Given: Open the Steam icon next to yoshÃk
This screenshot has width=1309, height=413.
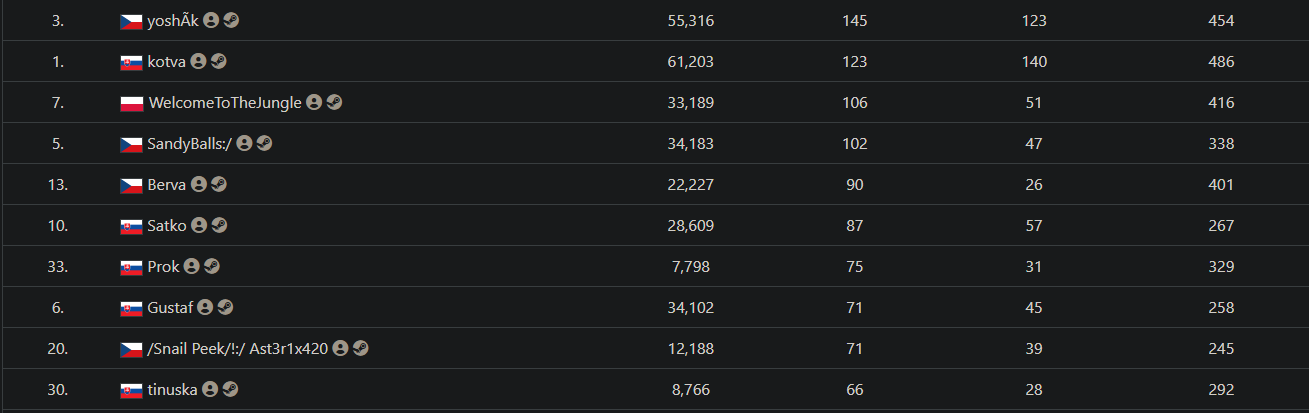Looking at the screenshot, I should pyautogui.click(x=231, y=21).
